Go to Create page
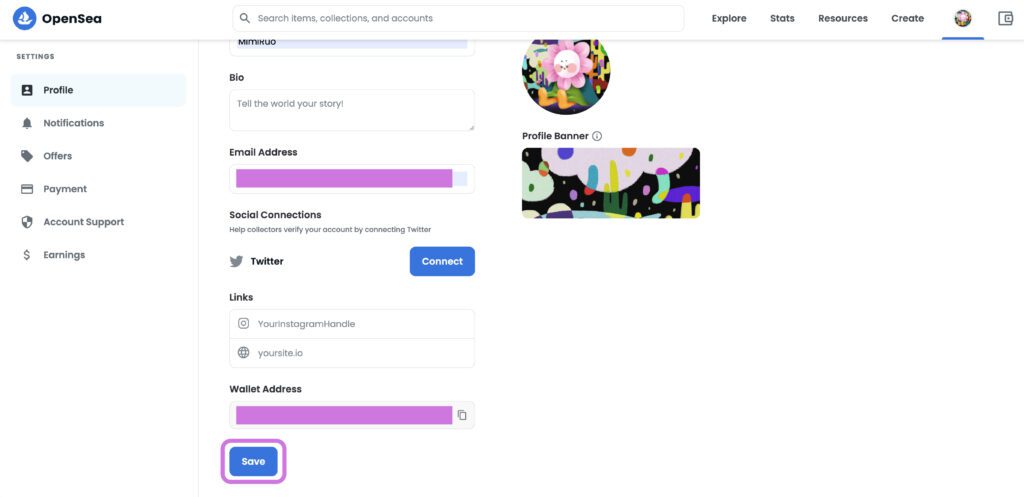The height and width of the screenshot is (497, 1024). click(x=907, y=18)
